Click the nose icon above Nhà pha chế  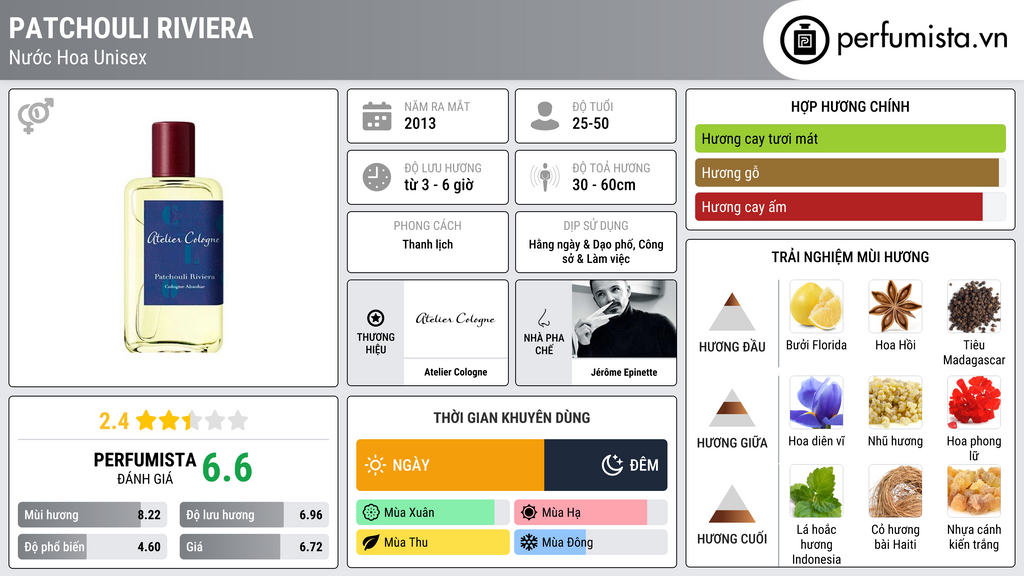pos(543,318)
